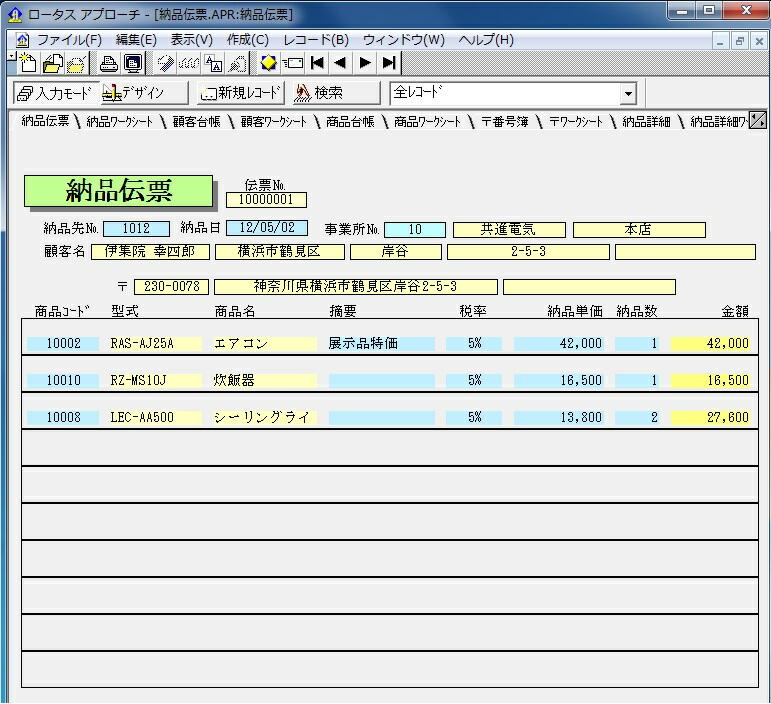Select the 納品詳細 tab

pos(646,121)
